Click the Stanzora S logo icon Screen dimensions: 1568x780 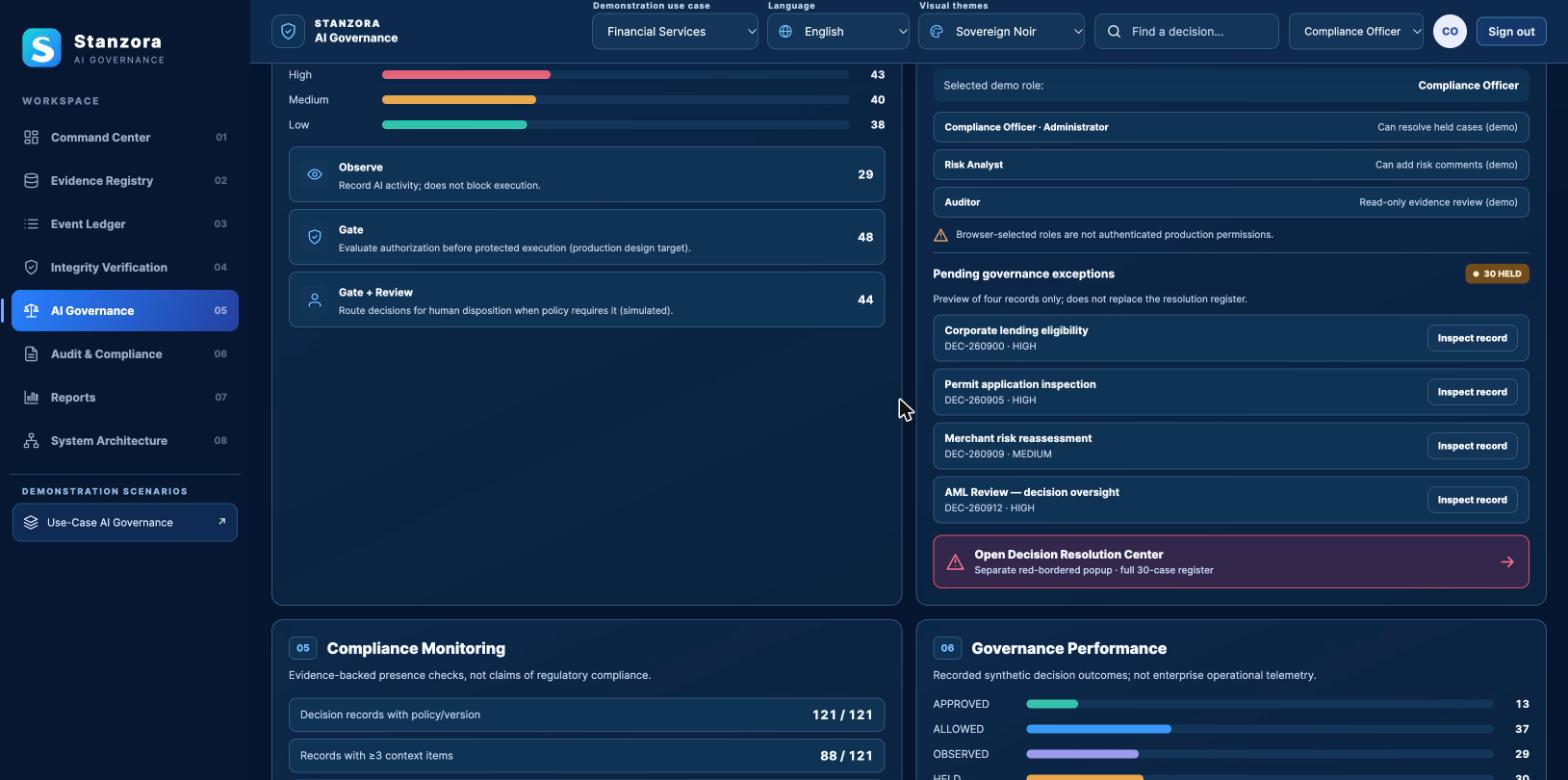tap(42, 47)
